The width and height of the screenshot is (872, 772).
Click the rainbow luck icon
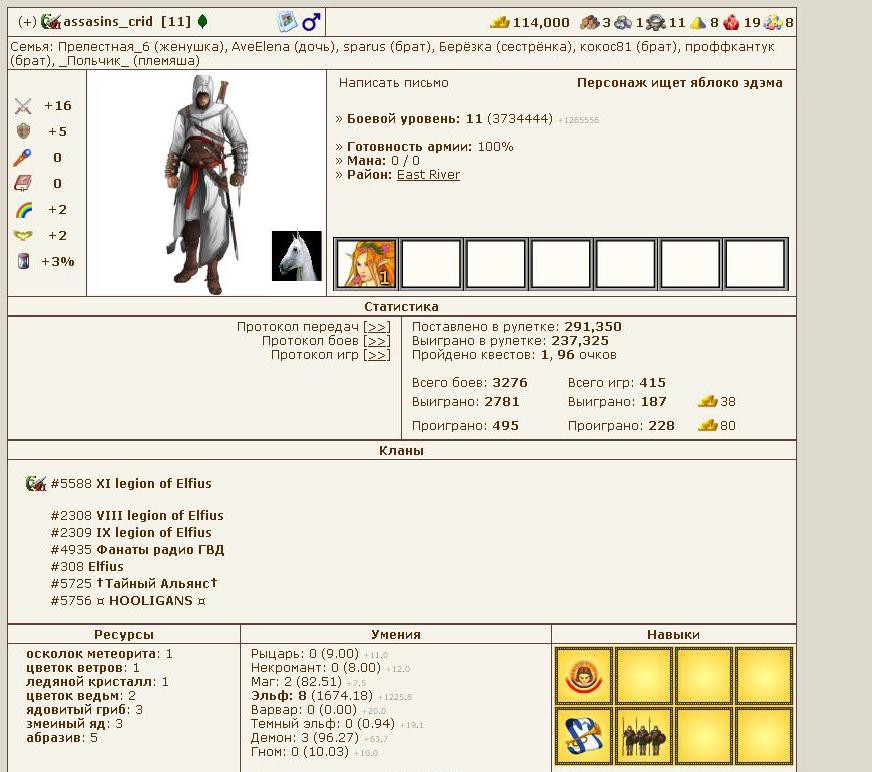pyautogui.click(x=23, y=210)
